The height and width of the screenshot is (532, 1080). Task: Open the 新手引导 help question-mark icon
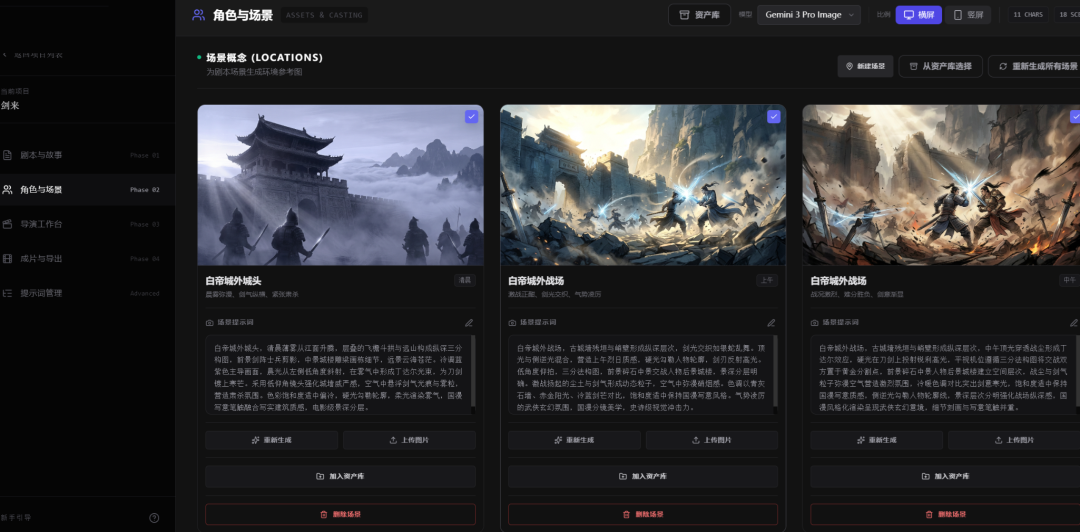[x=154, y=518]
